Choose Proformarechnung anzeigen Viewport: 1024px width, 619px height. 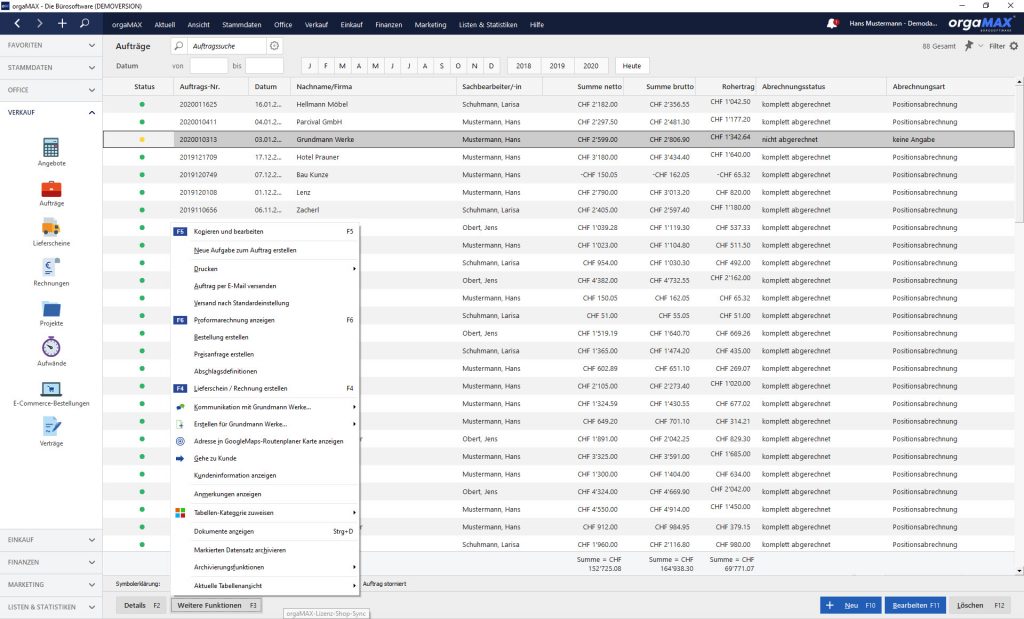(x=264, y=320)
